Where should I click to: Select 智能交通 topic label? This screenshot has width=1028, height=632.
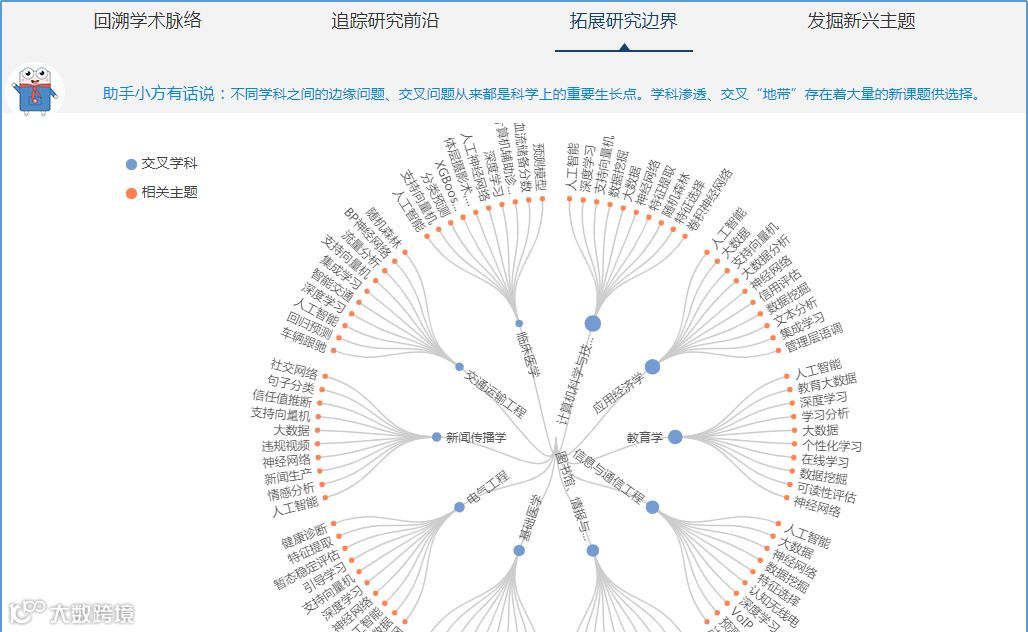332,285
